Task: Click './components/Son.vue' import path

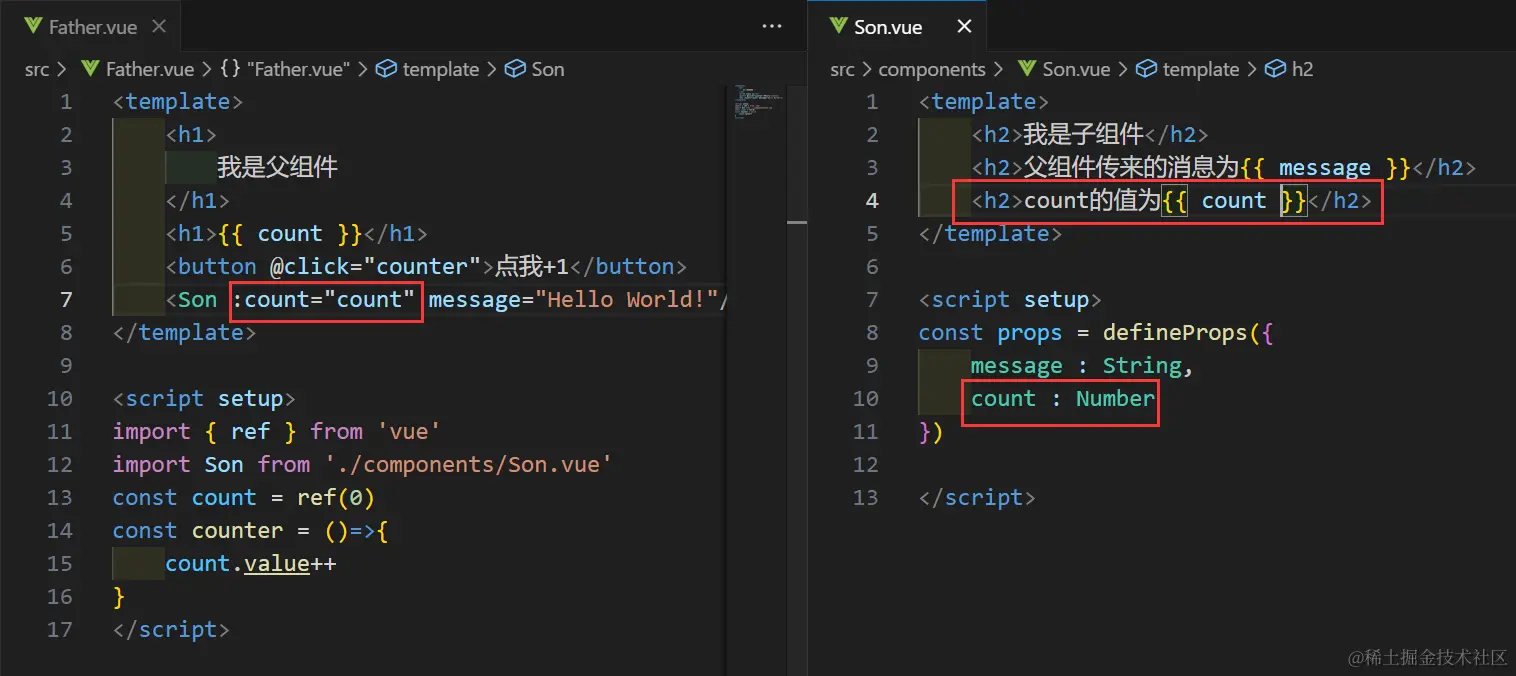Action: click(x=467, y=464)
